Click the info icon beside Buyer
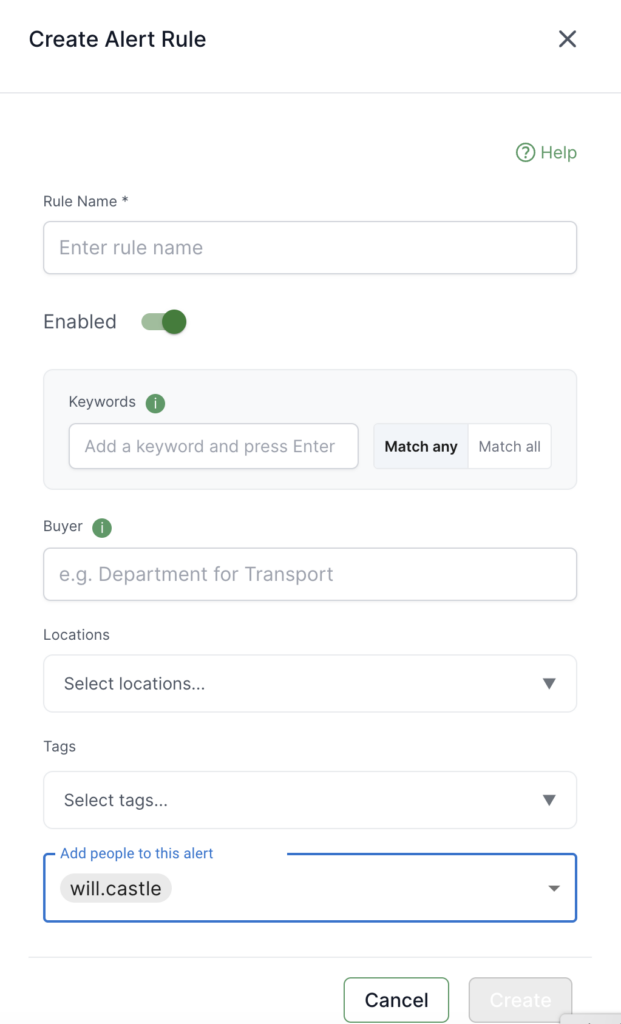 coord(102,528)
